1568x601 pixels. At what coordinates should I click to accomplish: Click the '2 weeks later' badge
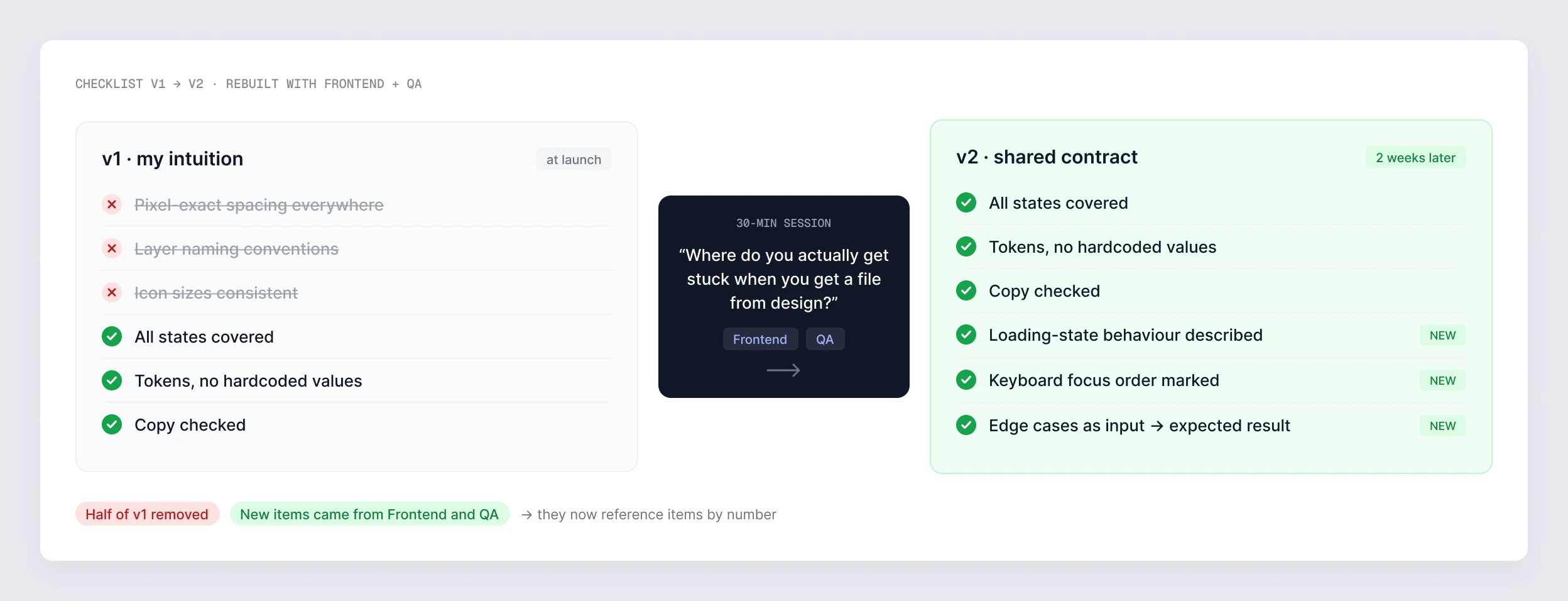[x=1415, y=157]
